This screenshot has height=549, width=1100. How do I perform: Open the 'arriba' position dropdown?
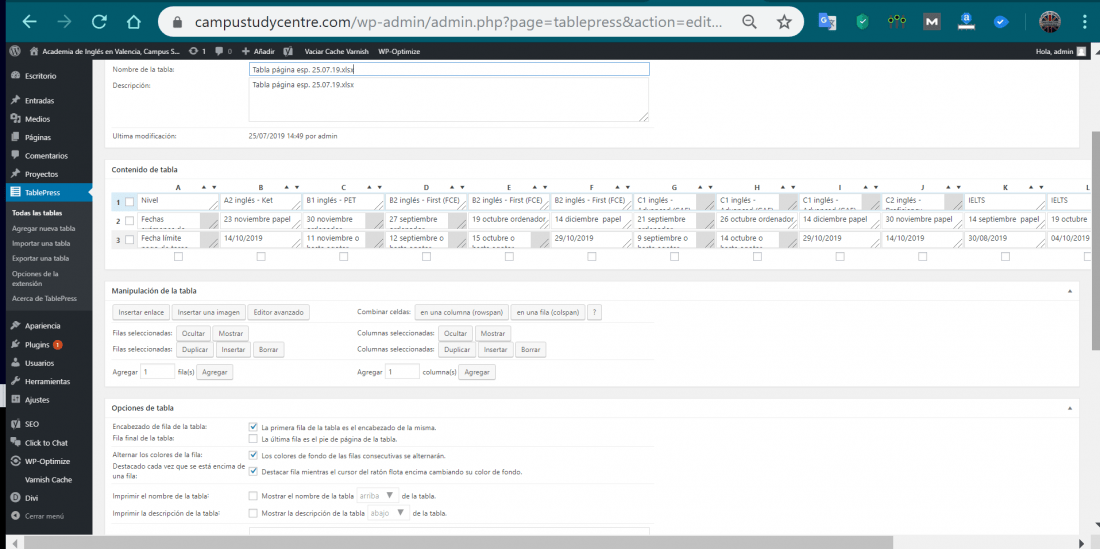click(x=377, y=496)
